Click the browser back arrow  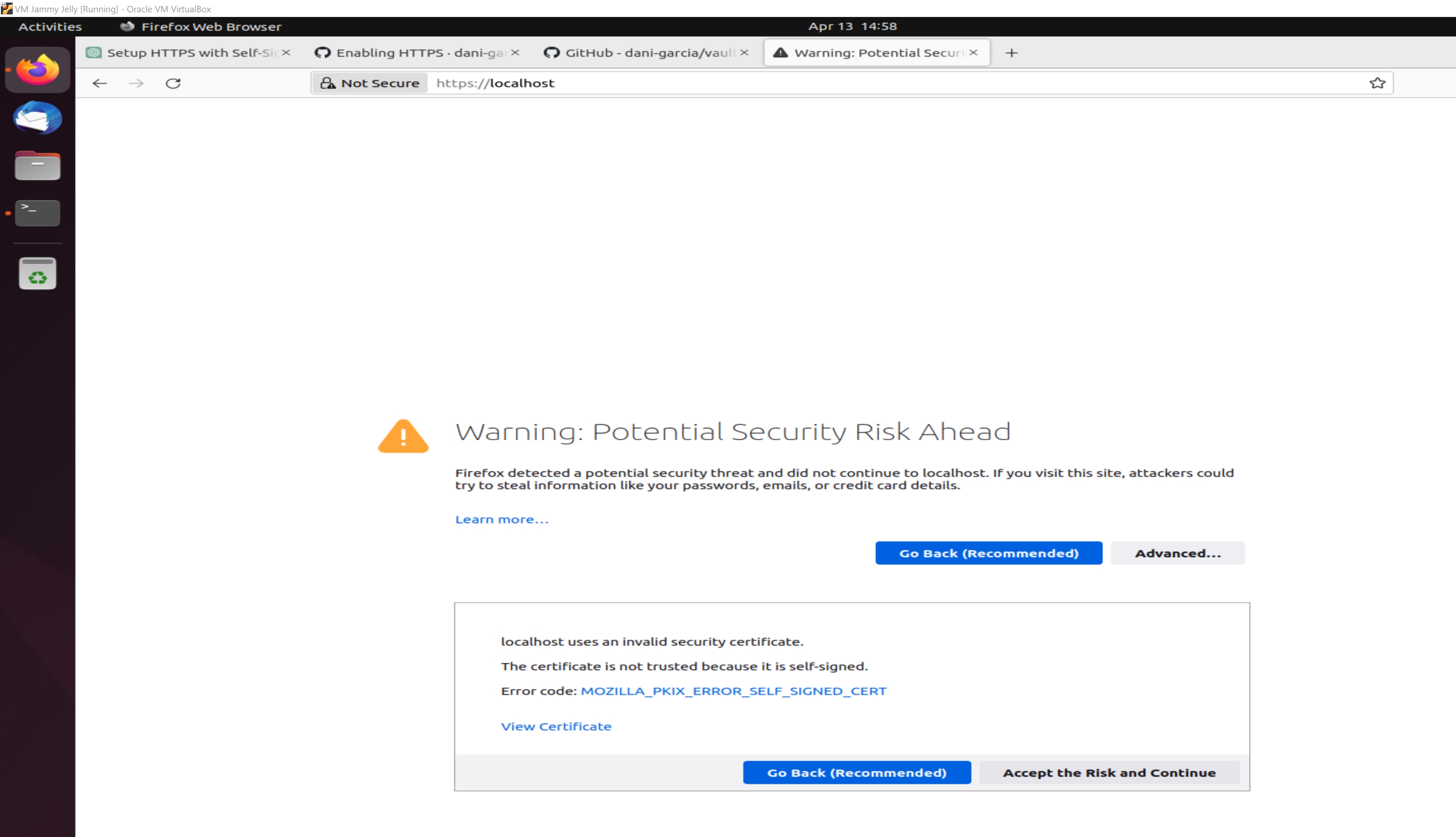[x=100, y=84]
